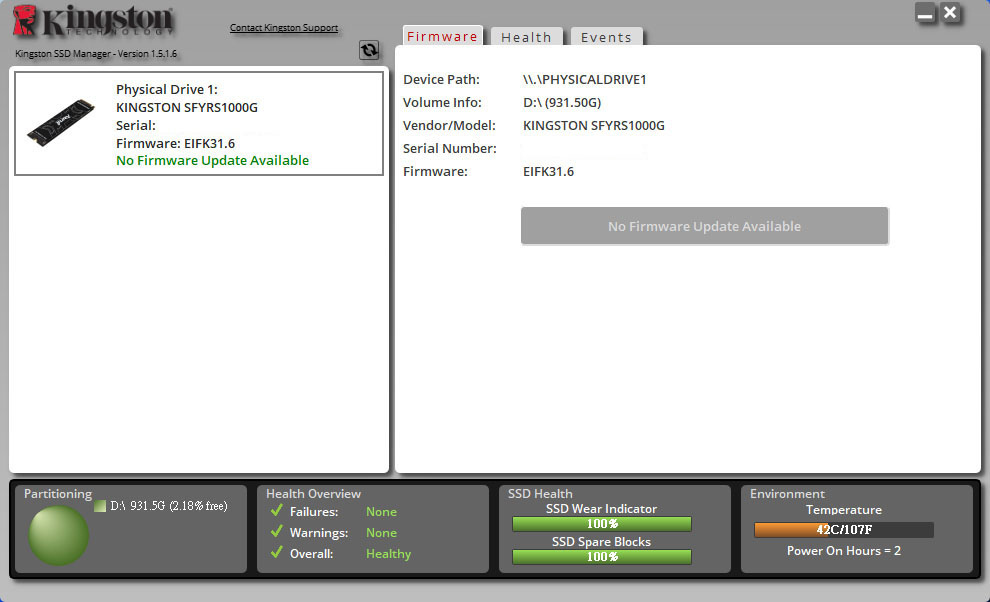Click the green No Firmware Update Available status
Viewport: 990px width, 602px height.
[213, 160]
